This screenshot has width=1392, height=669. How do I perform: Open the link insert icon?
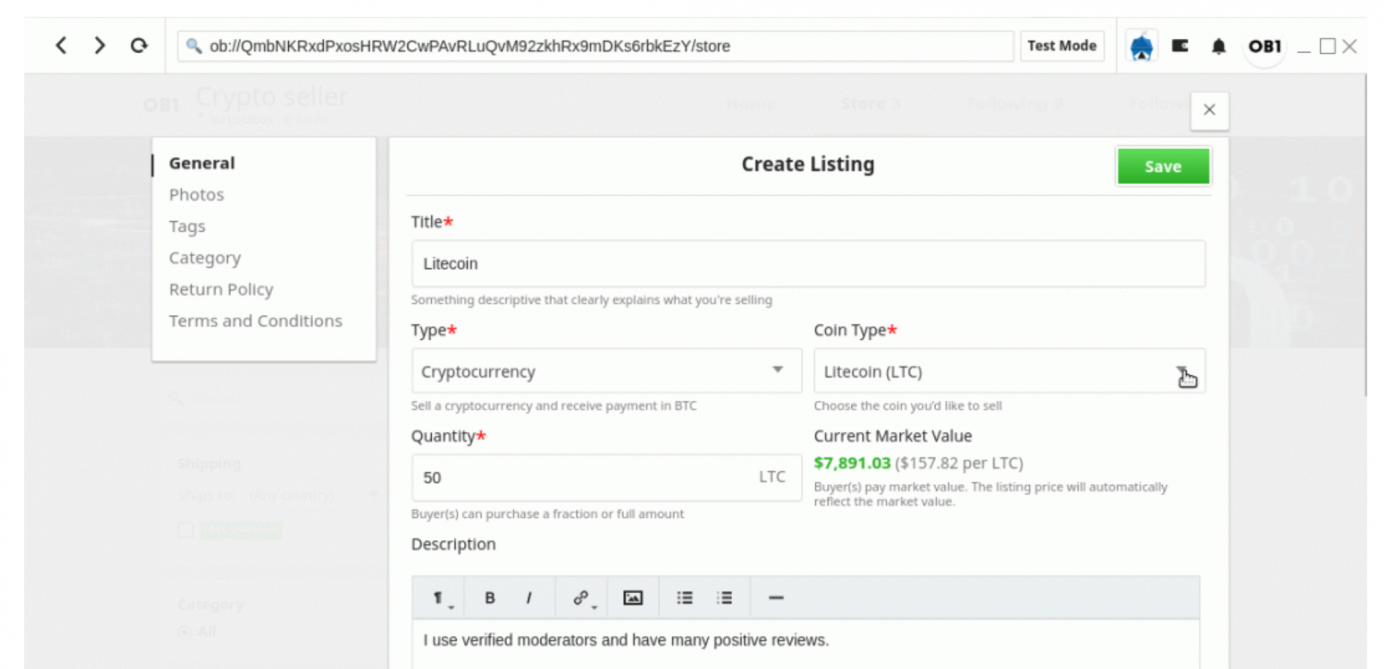point(582,598)
